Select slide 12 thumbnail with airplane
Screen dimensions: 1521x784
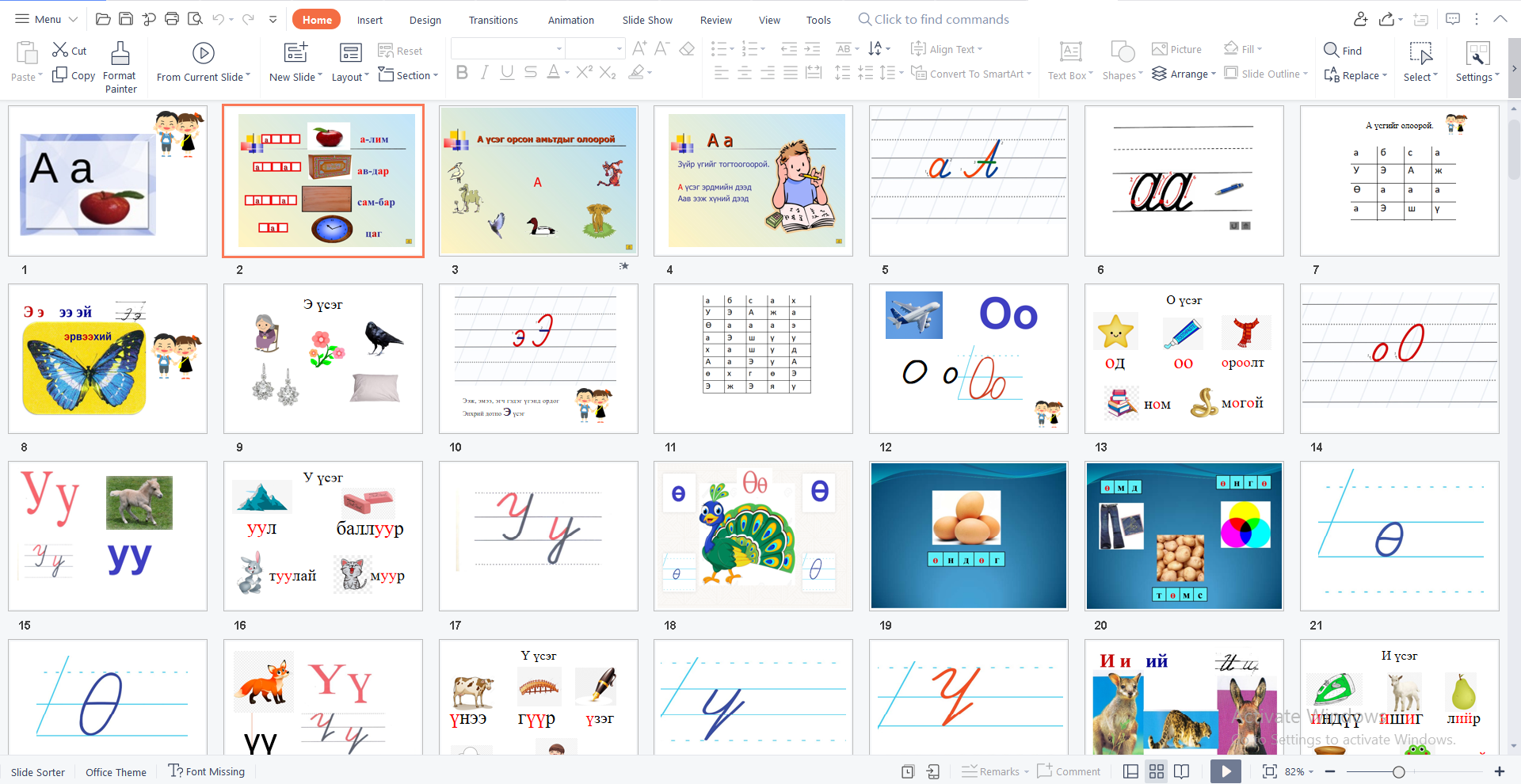pyautogui.click(x=968, y=359)
